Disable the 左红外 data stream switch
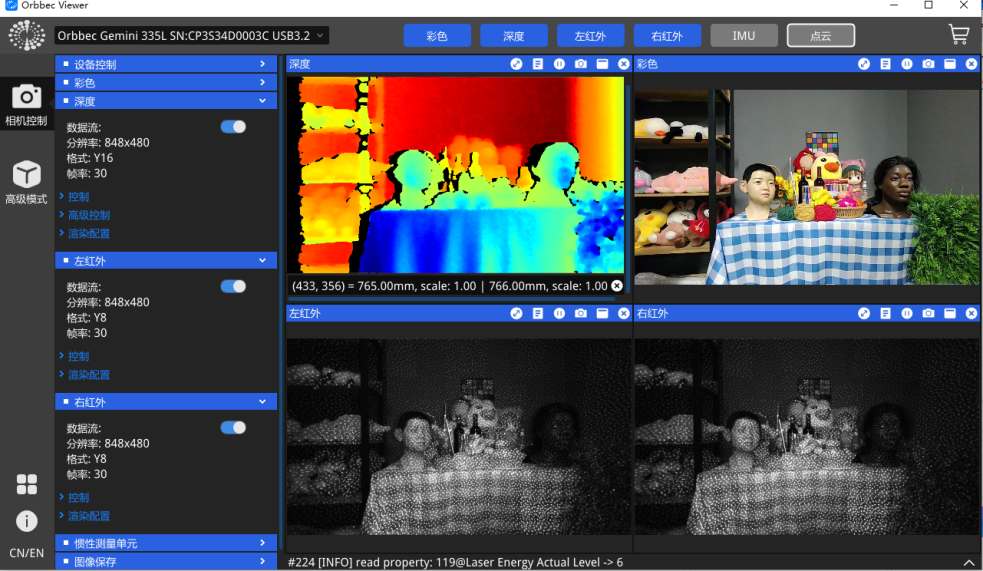The image size is (983, 571). tap(233, 286)
